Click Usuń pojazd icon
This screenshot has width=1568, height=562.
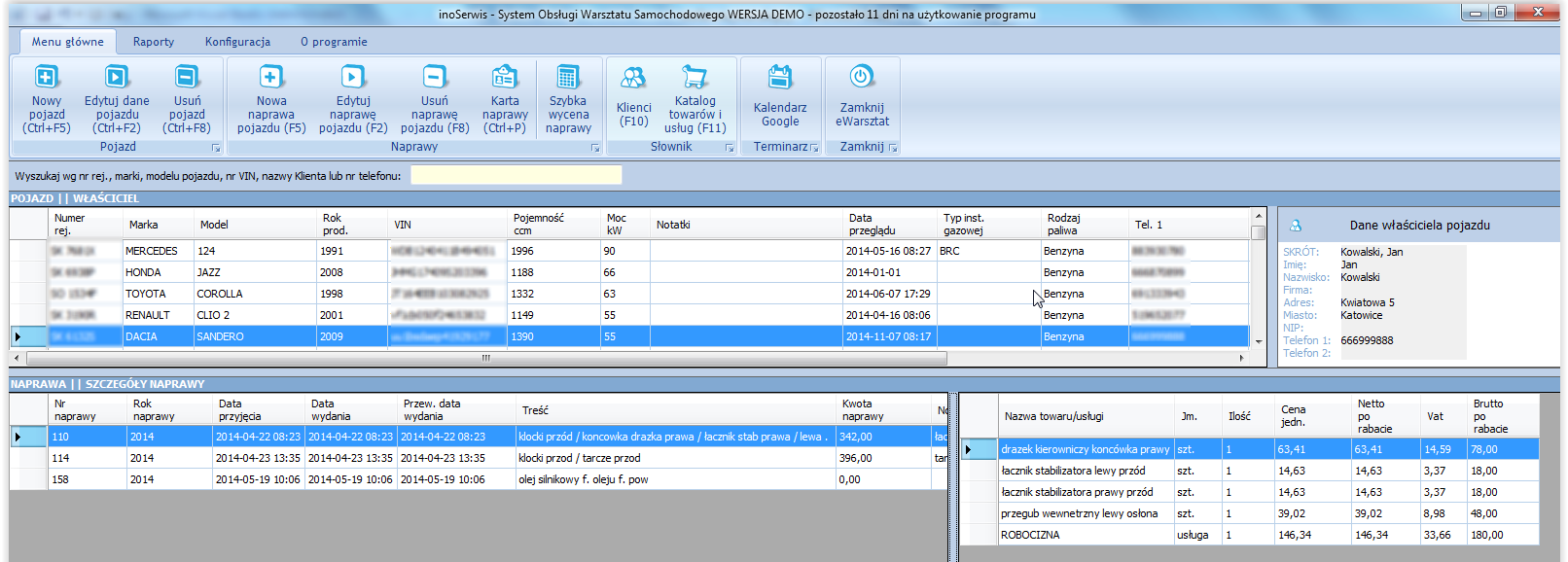(x=187, y=77)
